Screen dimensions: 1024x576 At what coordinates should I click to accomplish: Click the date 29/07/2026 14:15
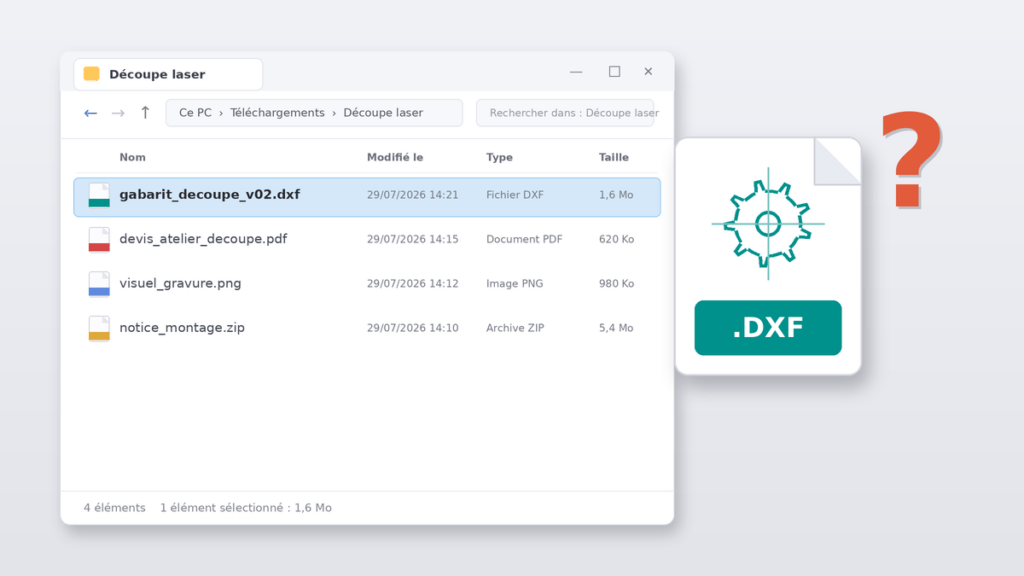click(413, 240)
